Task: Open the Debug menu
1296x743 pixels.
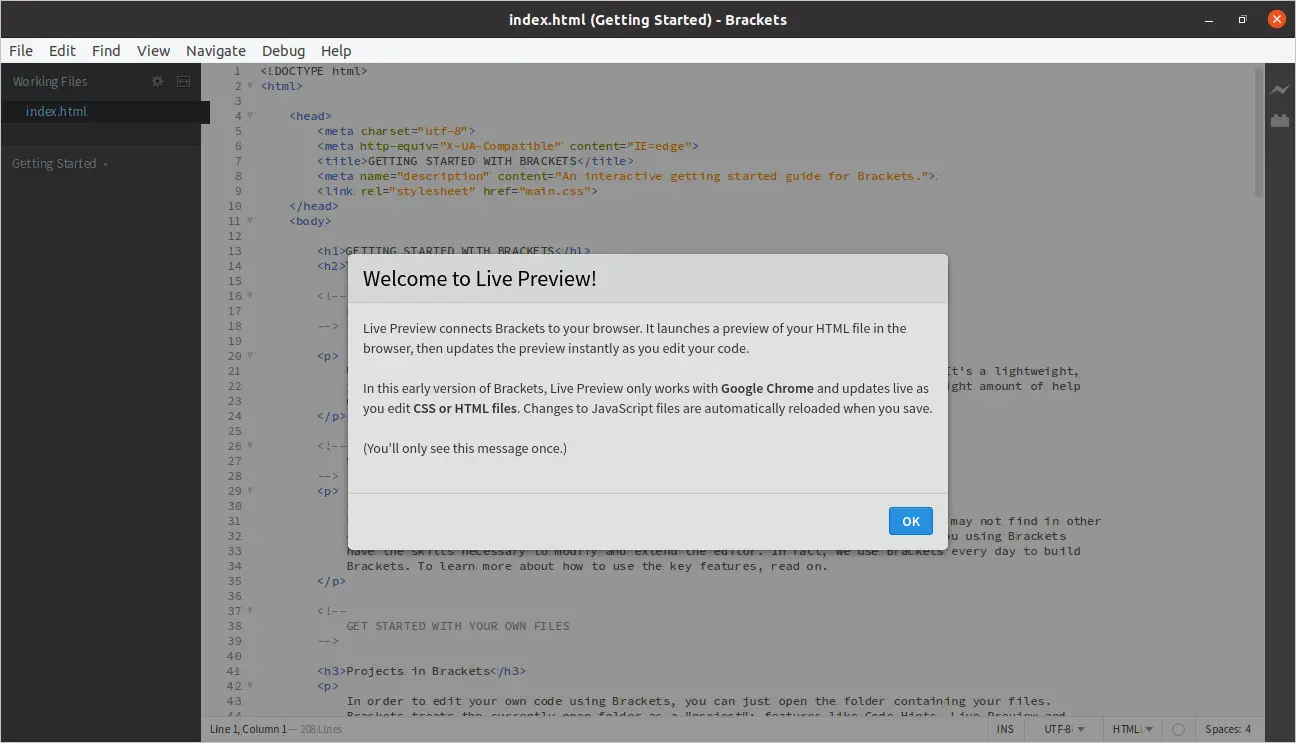Action: click(284, 51)
